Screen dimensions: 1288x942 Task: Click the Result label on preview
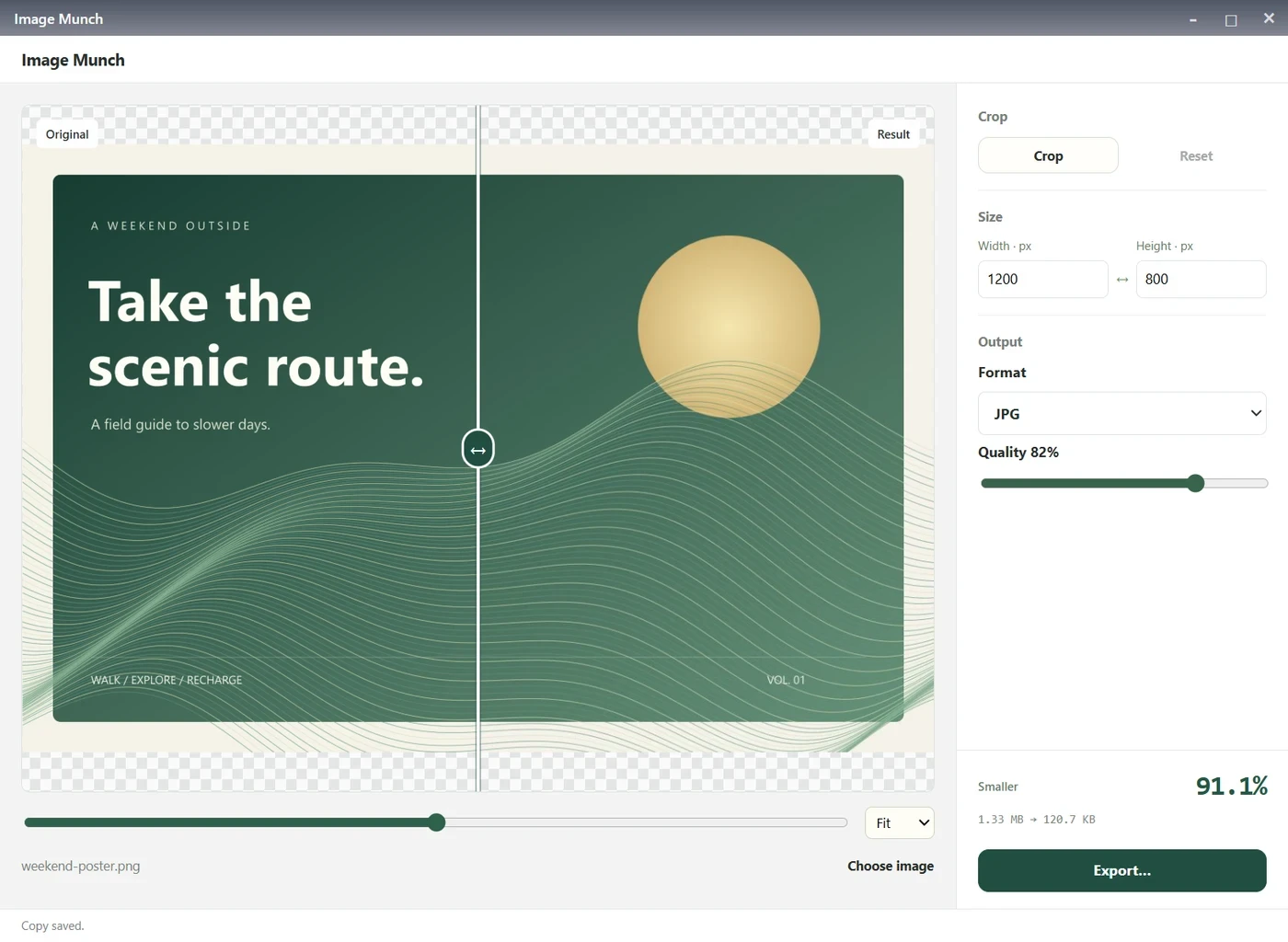[x=893, y=134]
